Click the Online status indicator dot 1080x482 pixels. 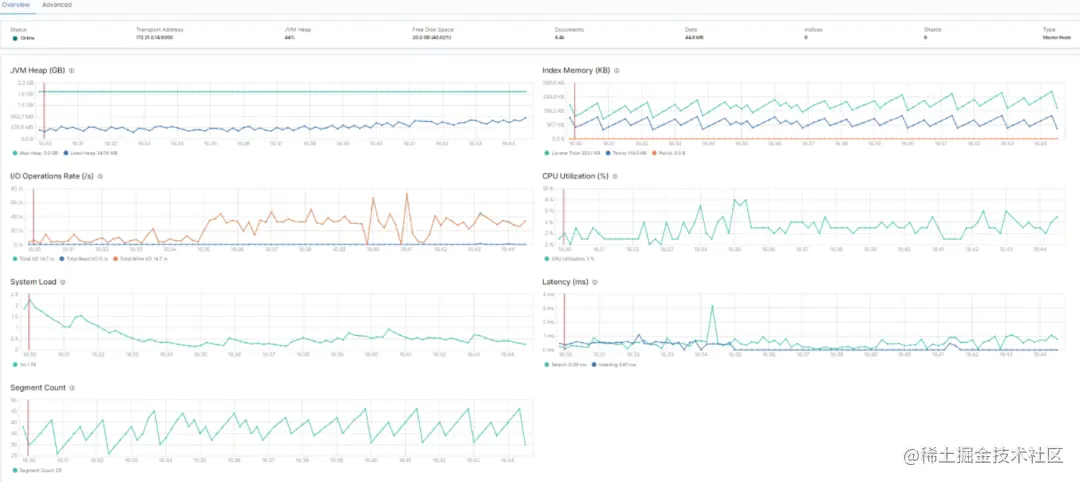click(x=14, y=38)
